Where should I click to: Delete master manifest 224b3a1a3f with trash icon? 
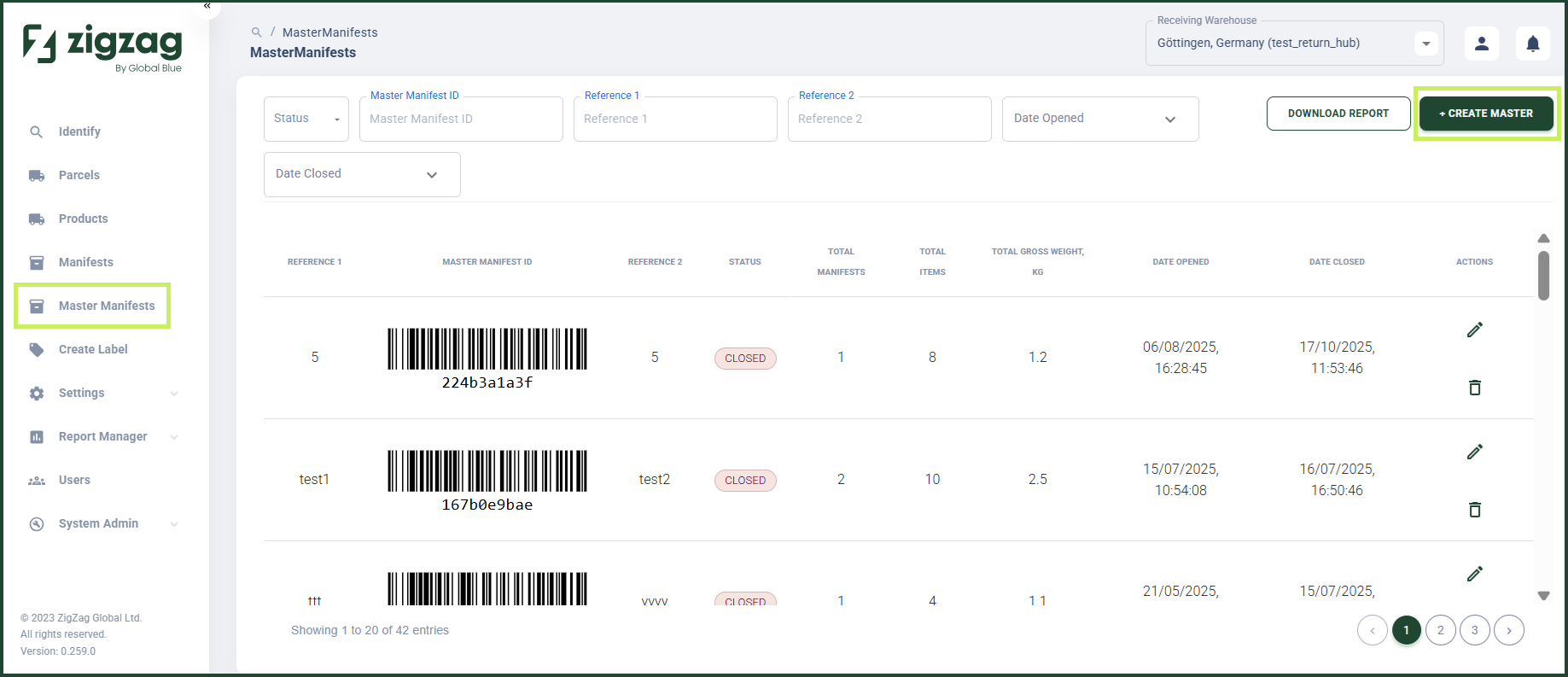(x=1475, y=388)
